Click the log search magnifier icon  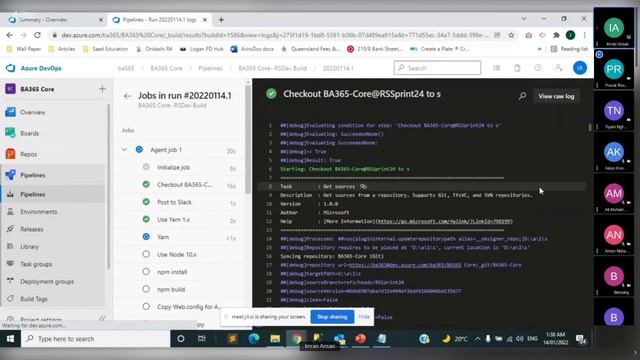pos(522,96)
